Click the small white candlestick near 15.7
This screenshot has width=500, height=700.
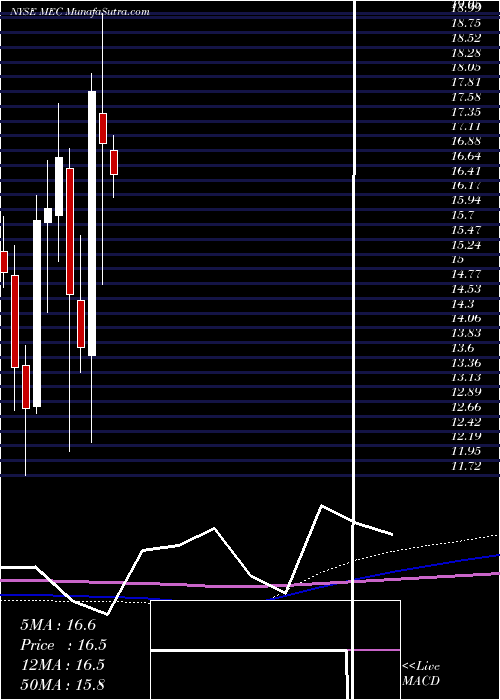tap(48, 215)
